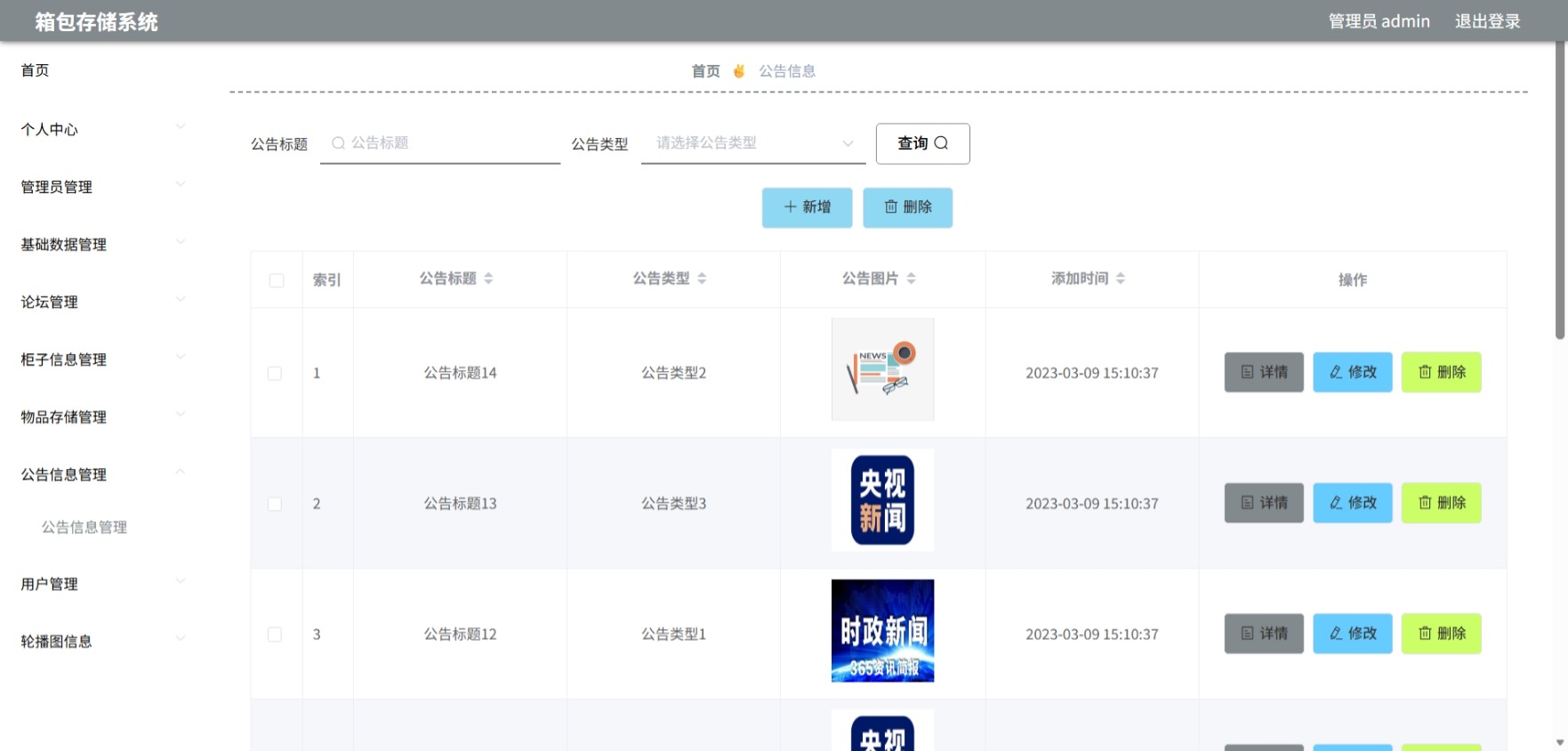The image size is (1568, 751).
Task: Click the 查询 search button
Action: (922, 143)
